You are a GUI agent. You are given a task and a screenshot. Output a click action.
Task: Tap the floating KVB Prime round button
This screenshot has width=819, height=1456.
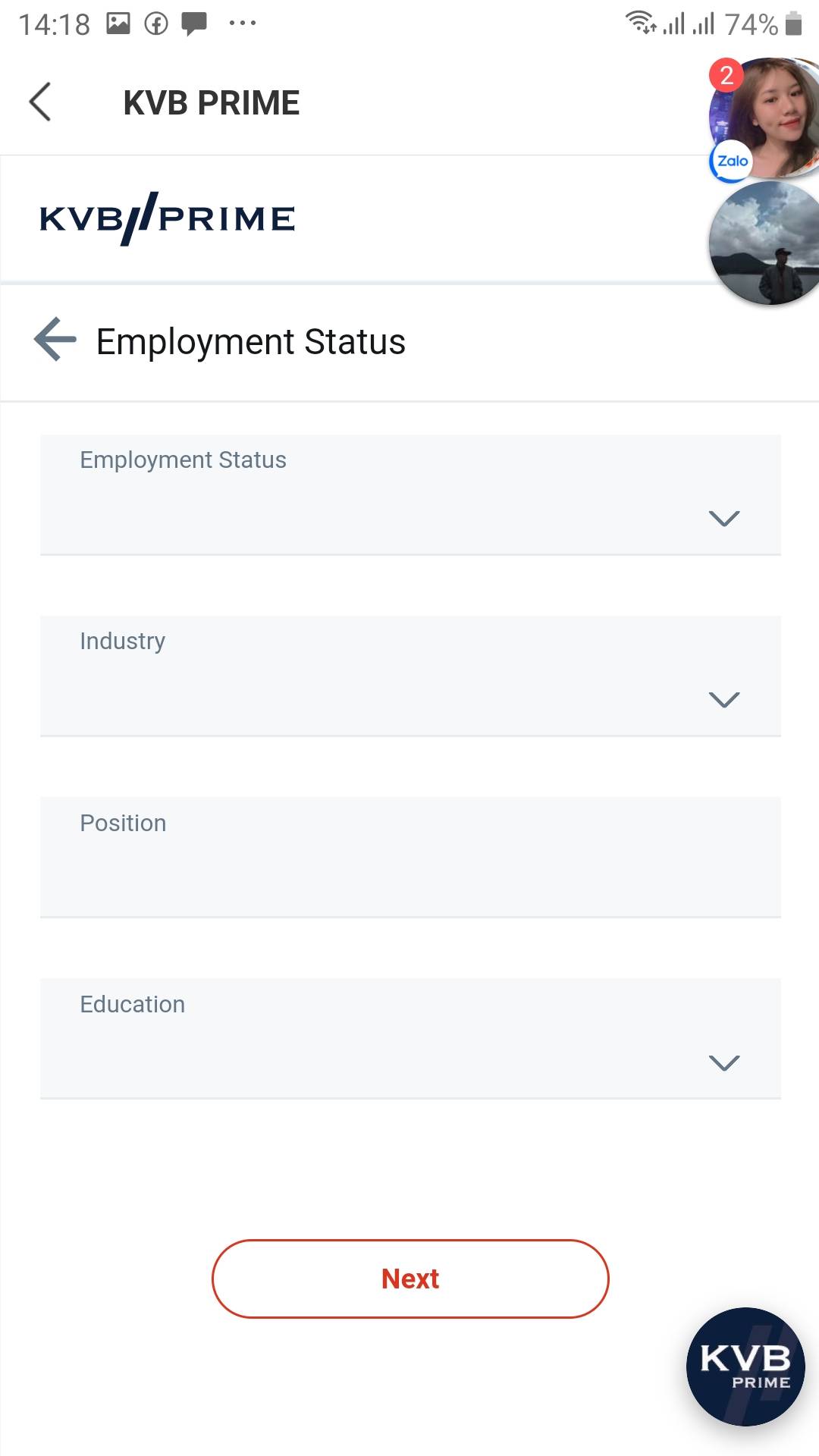click(x=745, y=1367)
